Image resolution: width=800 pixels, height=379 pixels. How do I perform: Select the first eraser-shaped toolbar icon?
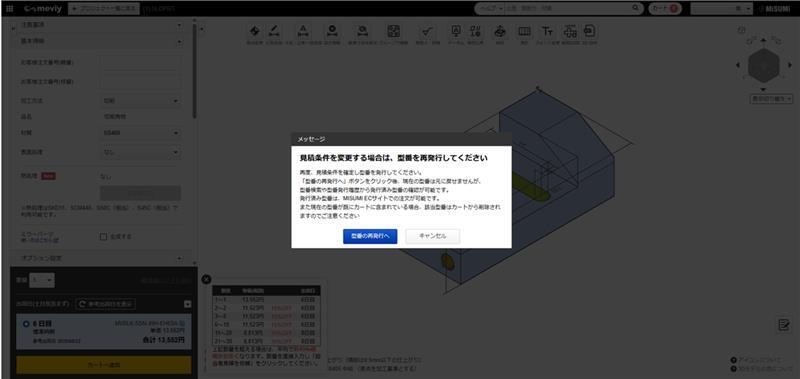tap(254, 32)
